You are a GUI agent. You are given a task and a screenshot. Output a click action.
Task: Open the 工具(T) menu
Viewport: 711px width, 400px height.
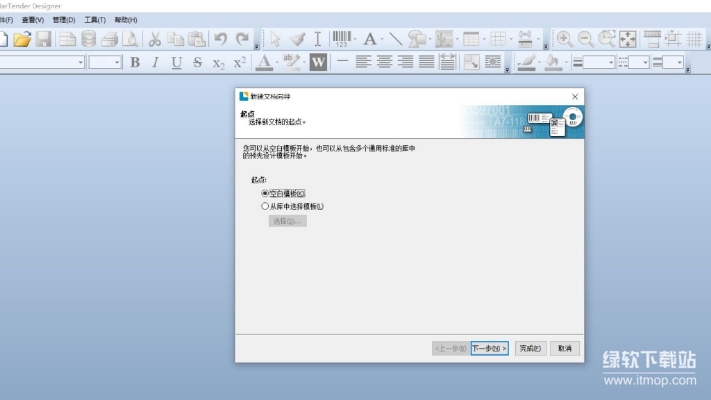pyautogui.click(x=95, y=20)
